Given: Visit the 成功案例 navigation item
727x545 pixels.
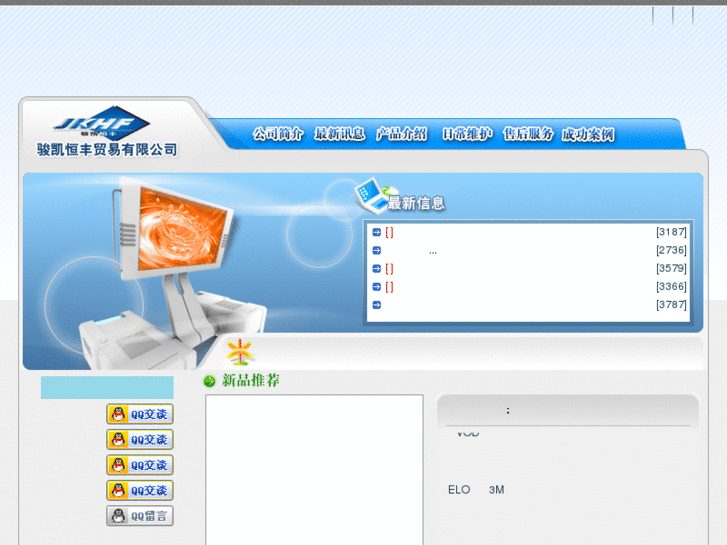Looking at the screenshot, I should pos(588,135).
